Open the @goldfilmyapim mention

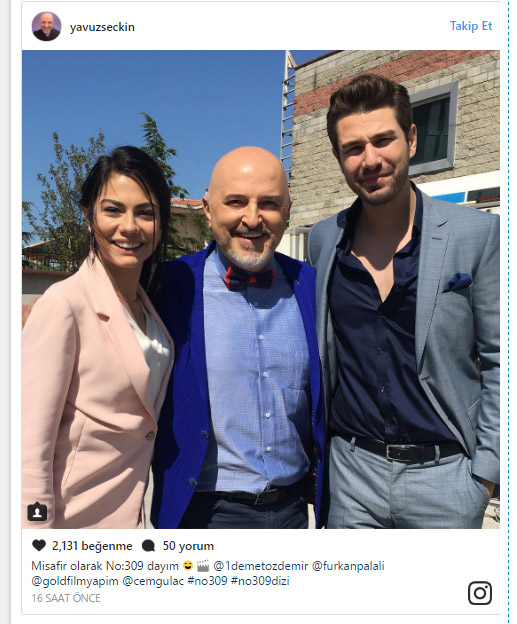(75, 581)
